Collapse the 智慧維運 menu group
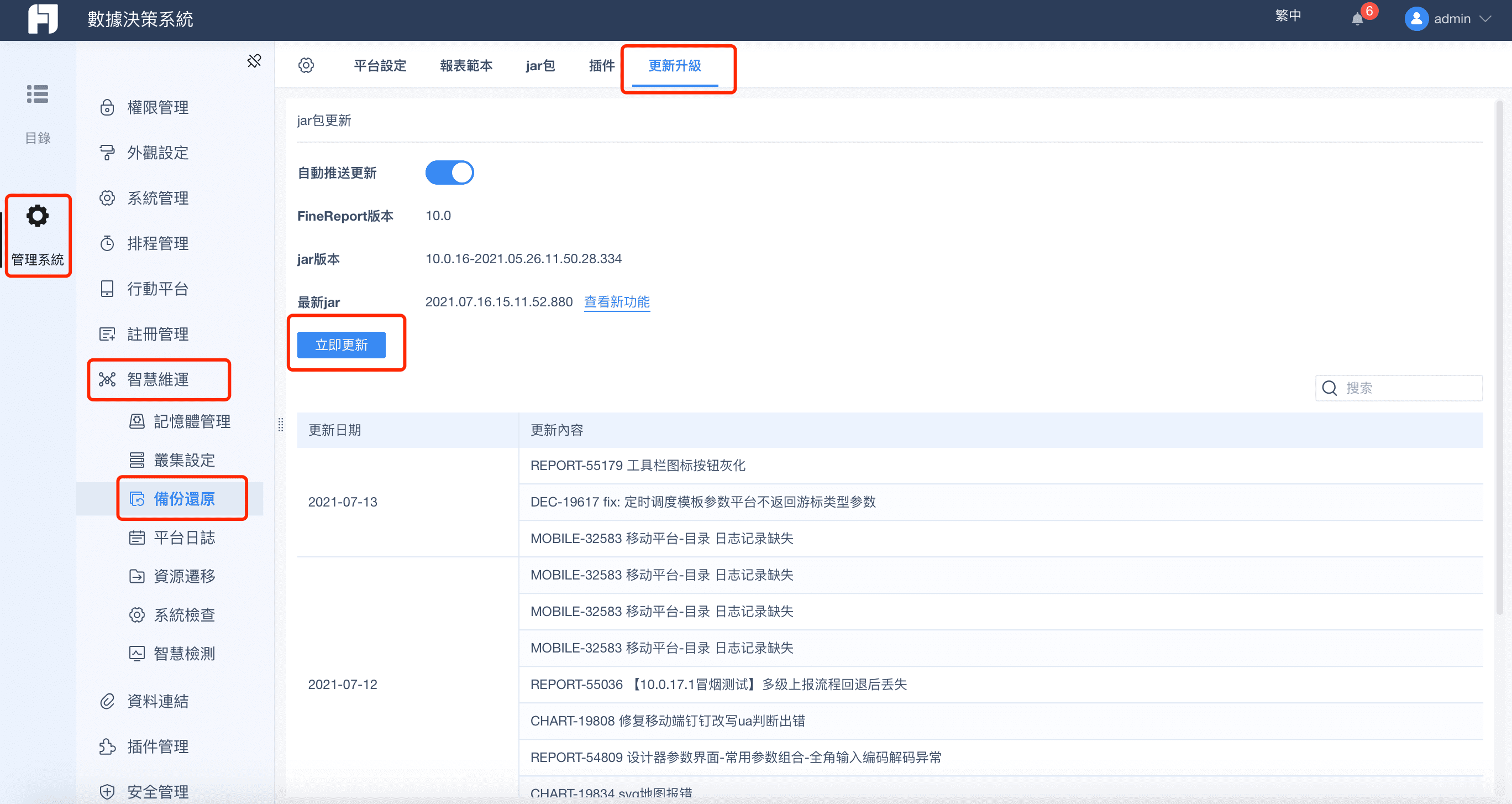This screenshot has height=804, width=1512. click(158, 379)
